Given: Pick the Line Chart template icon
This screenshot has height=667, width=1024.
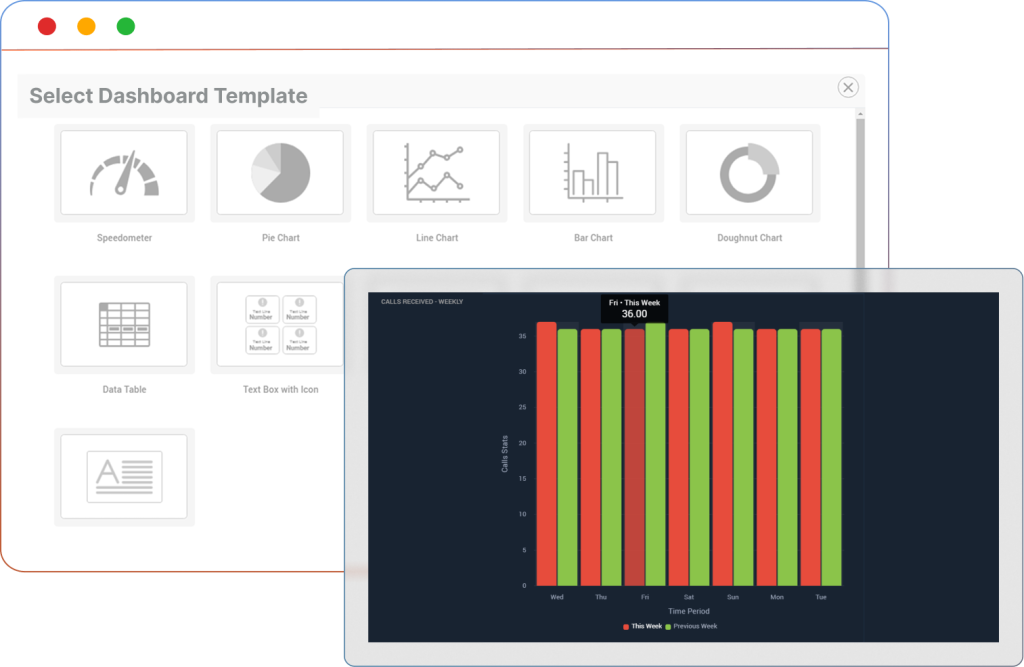Looking at the screenshot, I should pos(436,173).
